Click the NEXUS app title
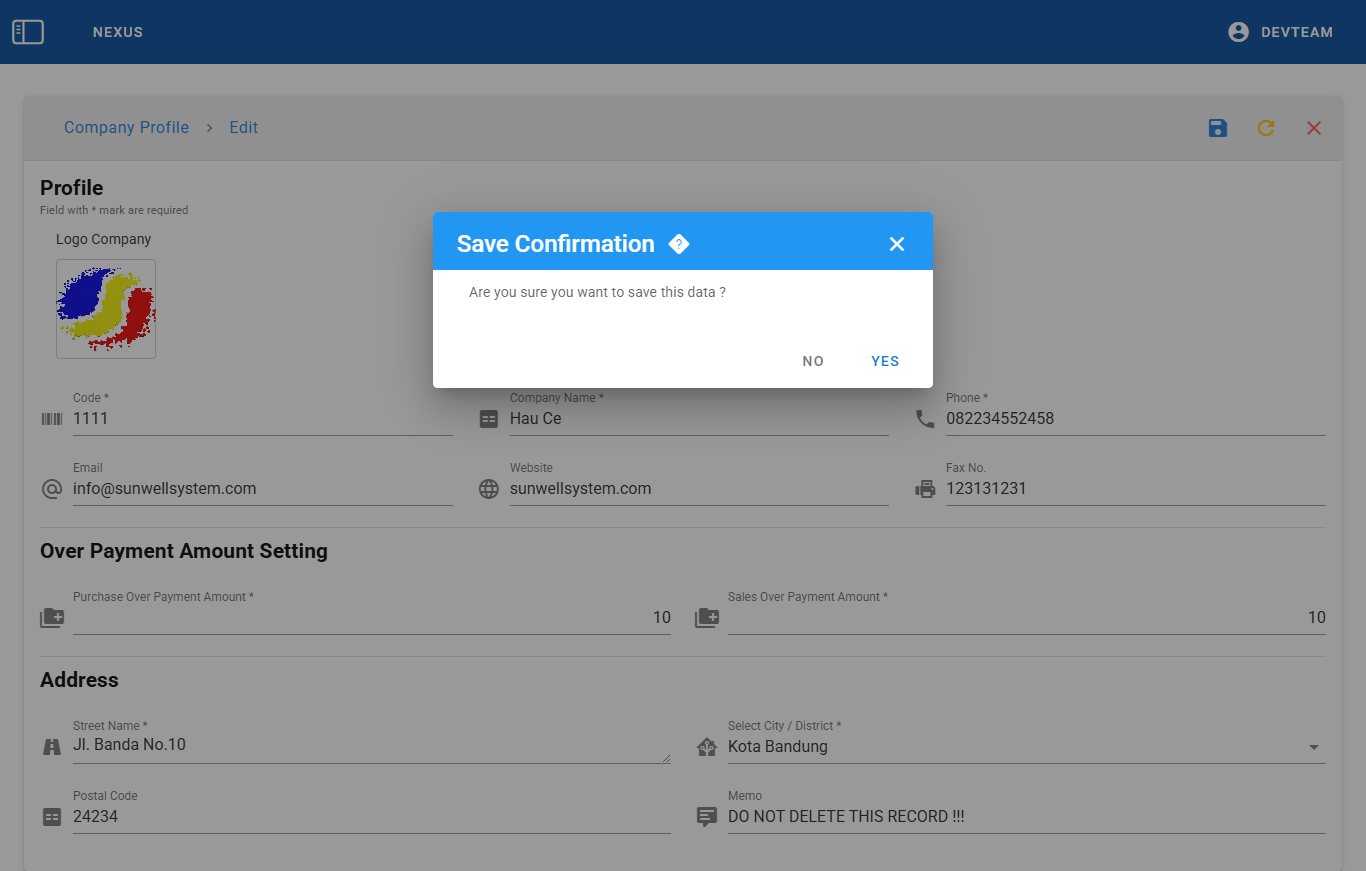This screenshot has width=1366, height=871. (118, 32)
